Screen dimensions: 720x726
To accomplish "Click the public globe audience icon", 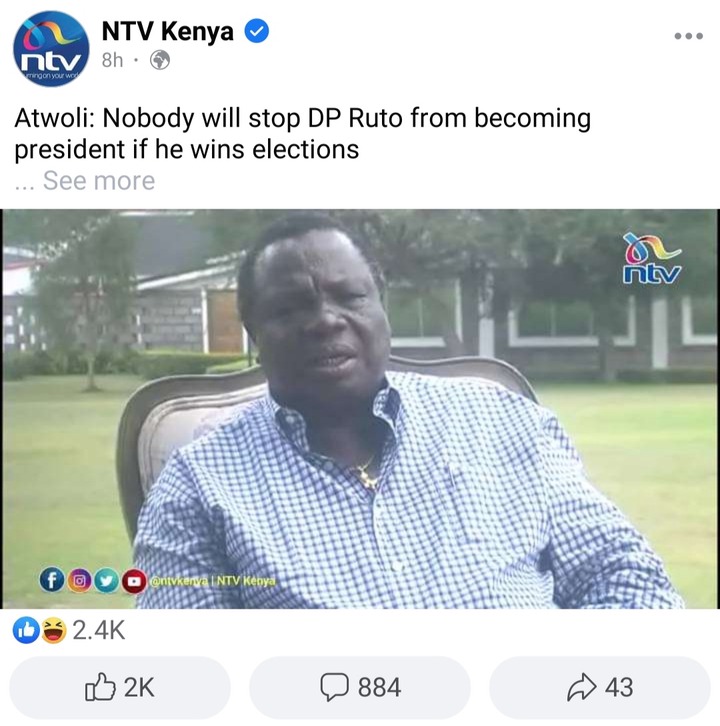I will point(160,60).
